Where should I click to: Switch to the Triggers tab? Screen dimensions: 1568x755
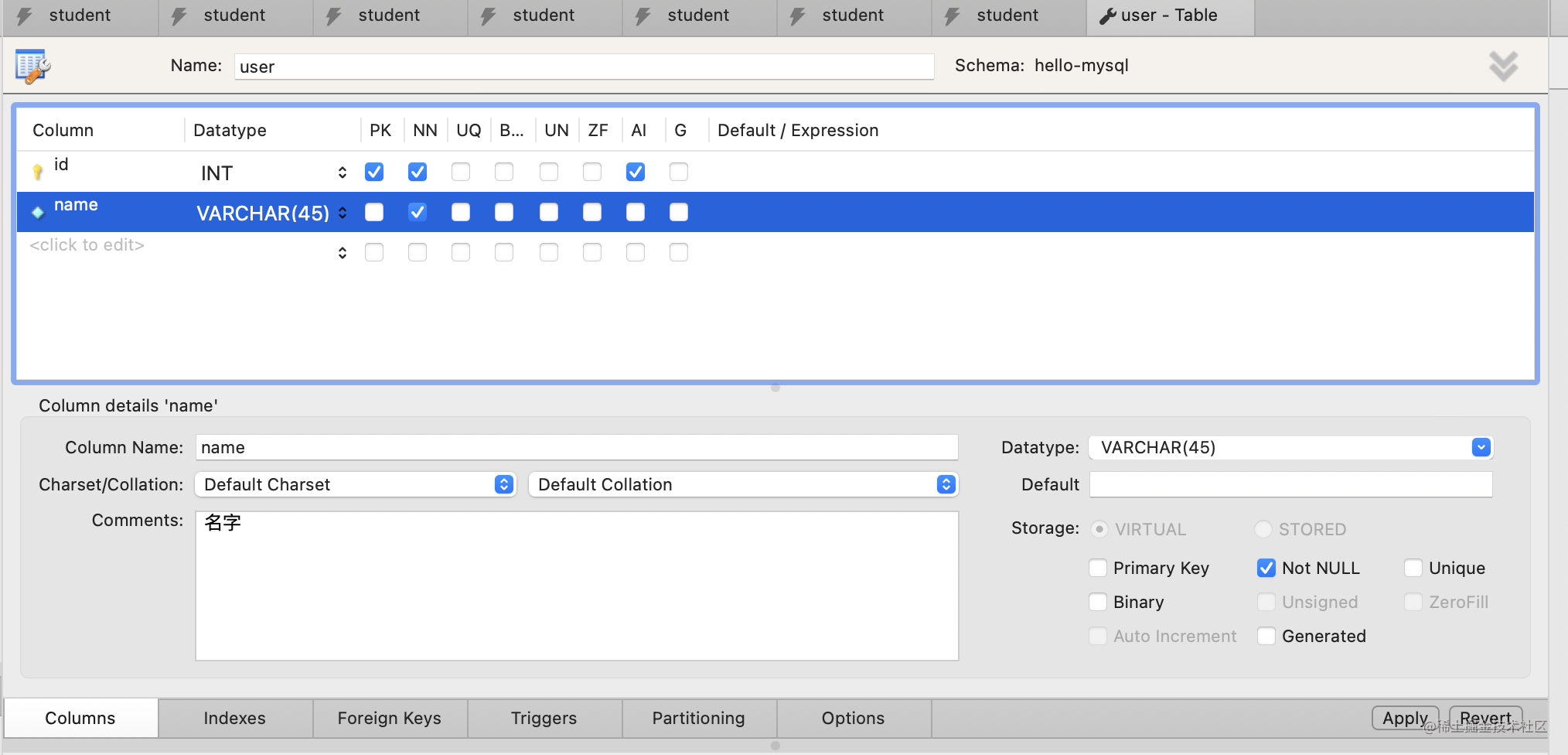click(x=544, y=718)
